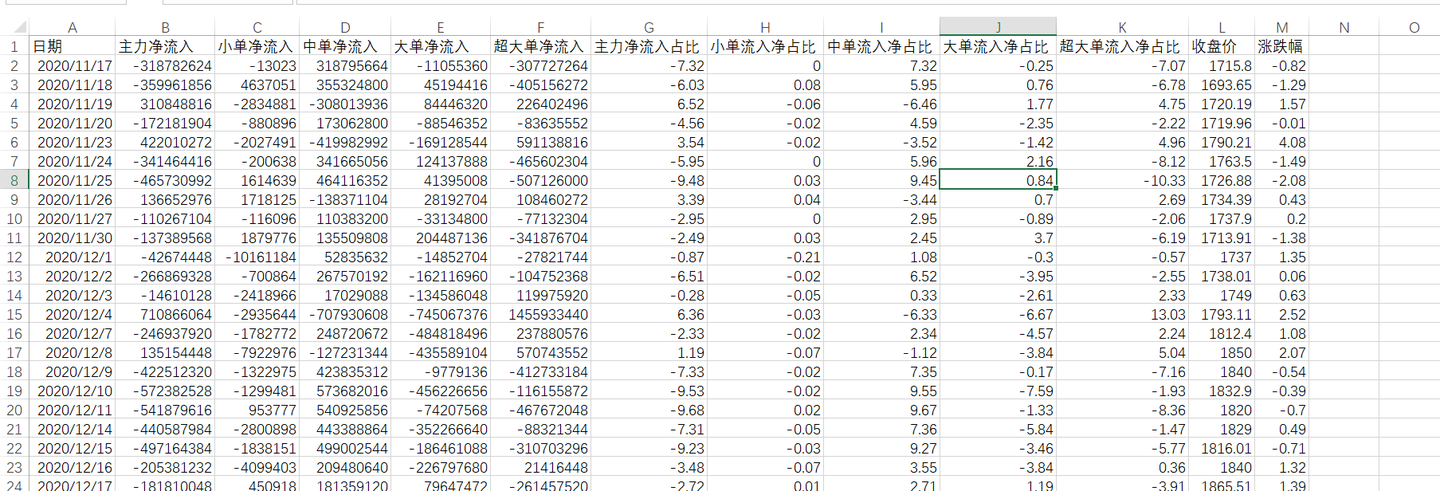The image size is (1440, 491).
Task: Select highlighted column J header
Action: pyautogui.click(x=998, y=27)
